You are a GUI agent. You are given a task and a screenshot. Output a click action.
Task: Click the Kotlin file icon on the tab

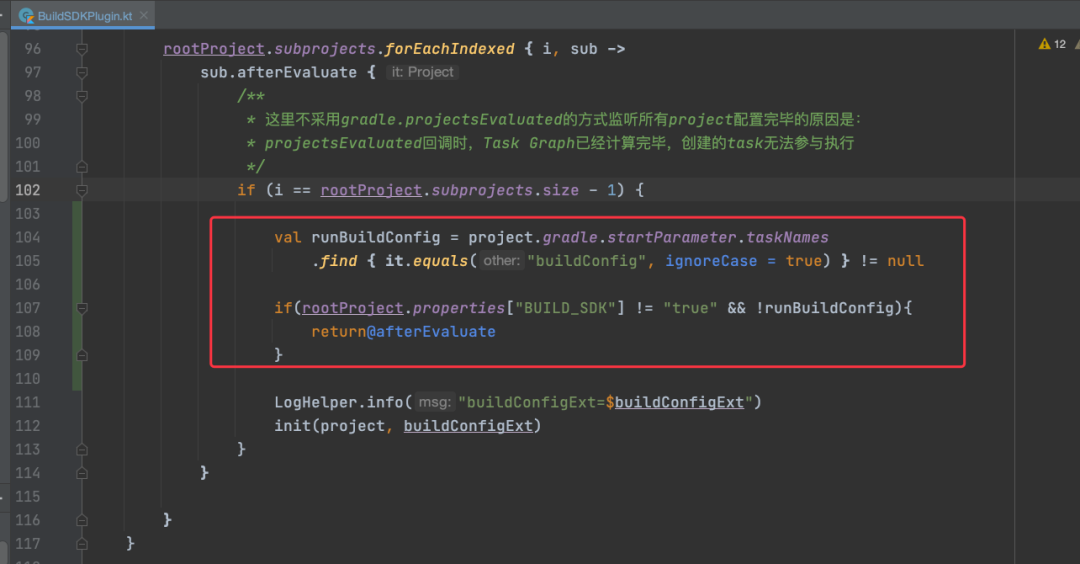pos(26,15)
